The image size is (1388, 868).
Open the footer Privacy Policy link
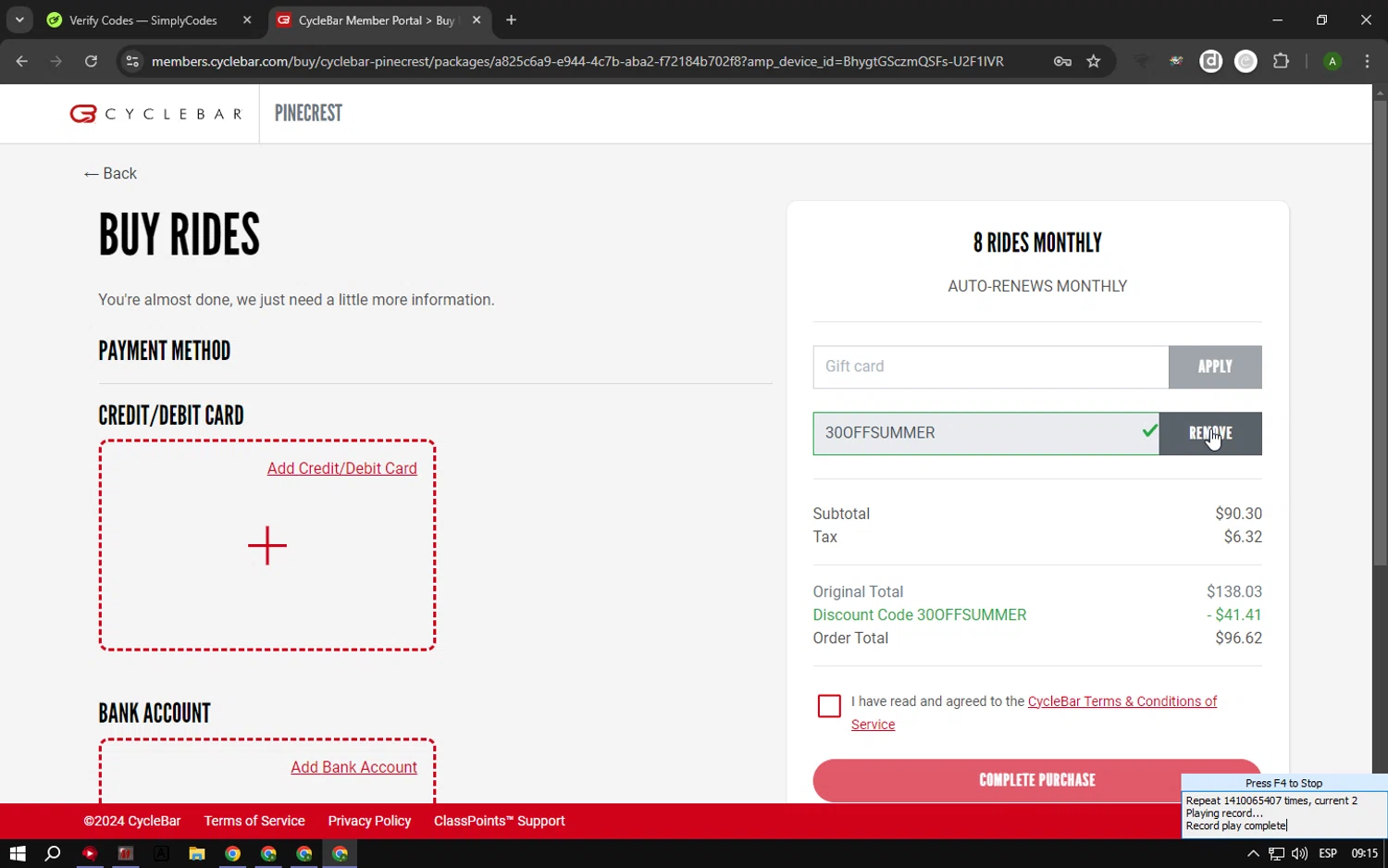369,821
